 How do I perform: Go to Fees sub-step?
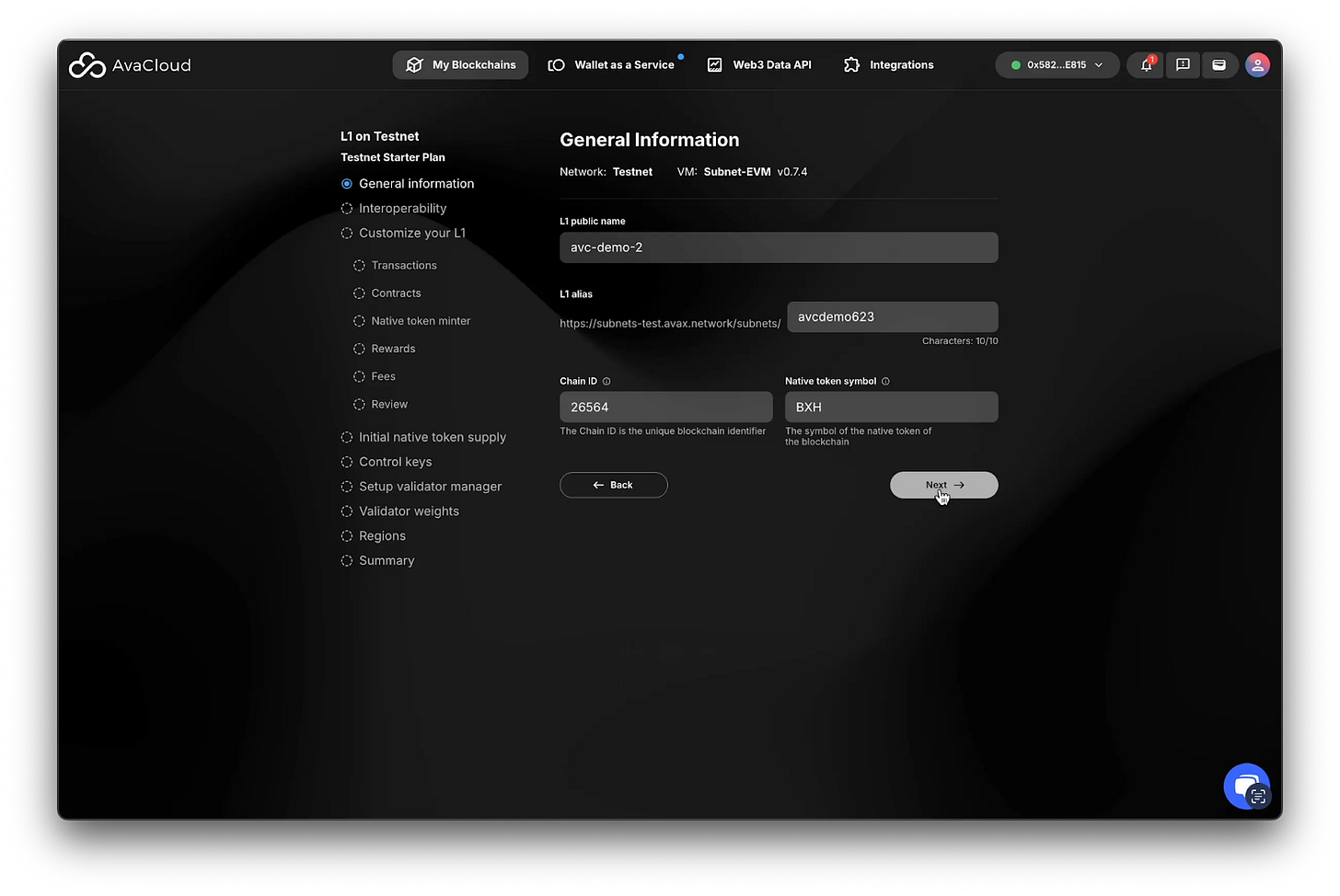click(375, 376)
